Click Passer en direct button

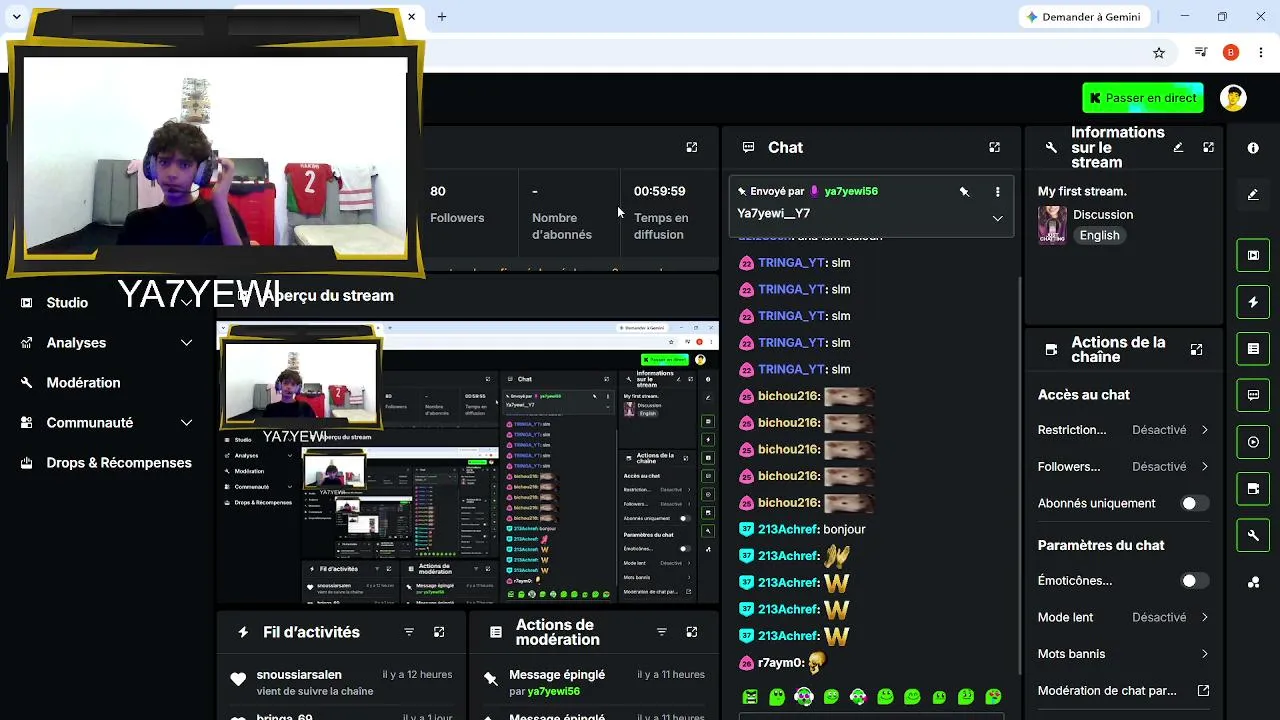coord(1143,98)
